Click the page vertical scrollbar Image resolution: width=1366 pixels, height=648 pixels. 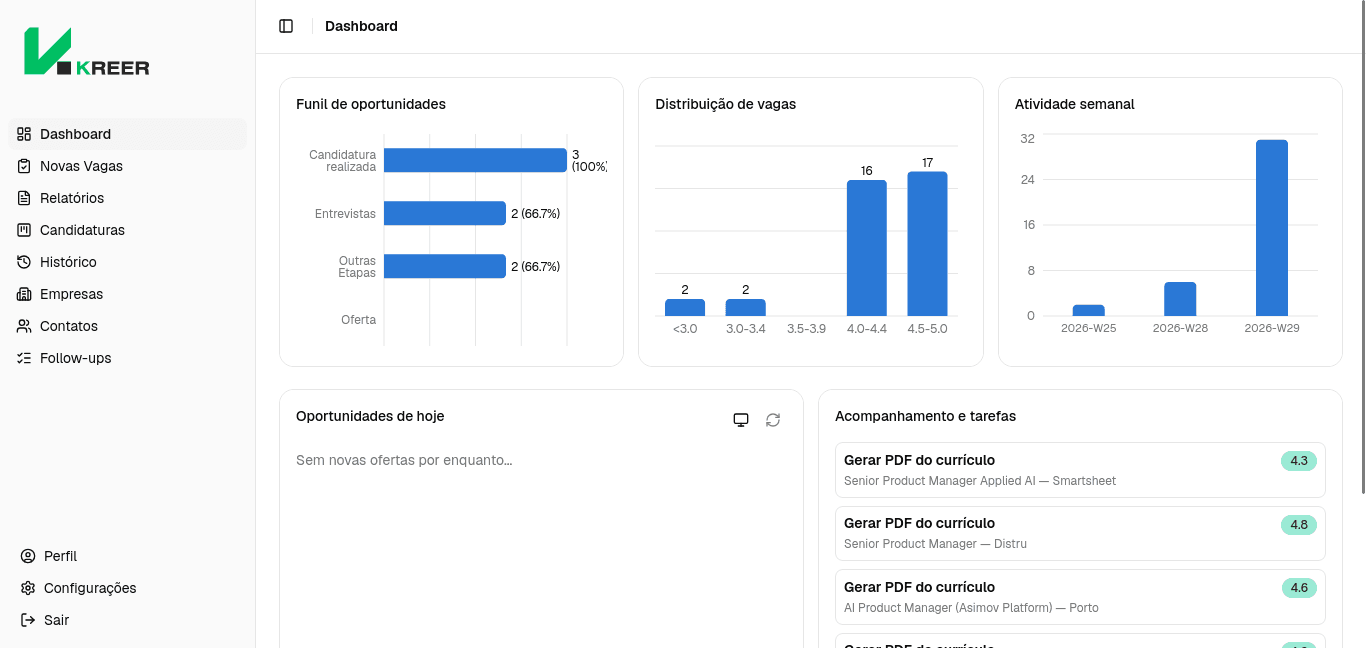1362,248
